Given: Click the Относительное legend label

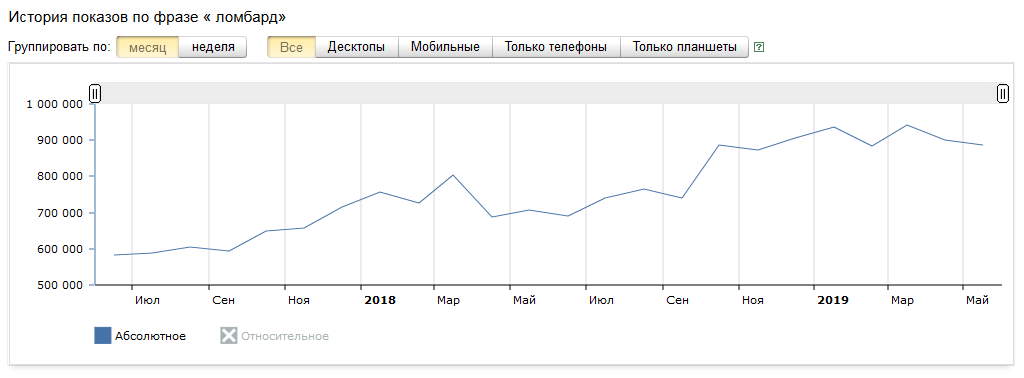Looking at the screenshot, I should (x=285, y=336).
